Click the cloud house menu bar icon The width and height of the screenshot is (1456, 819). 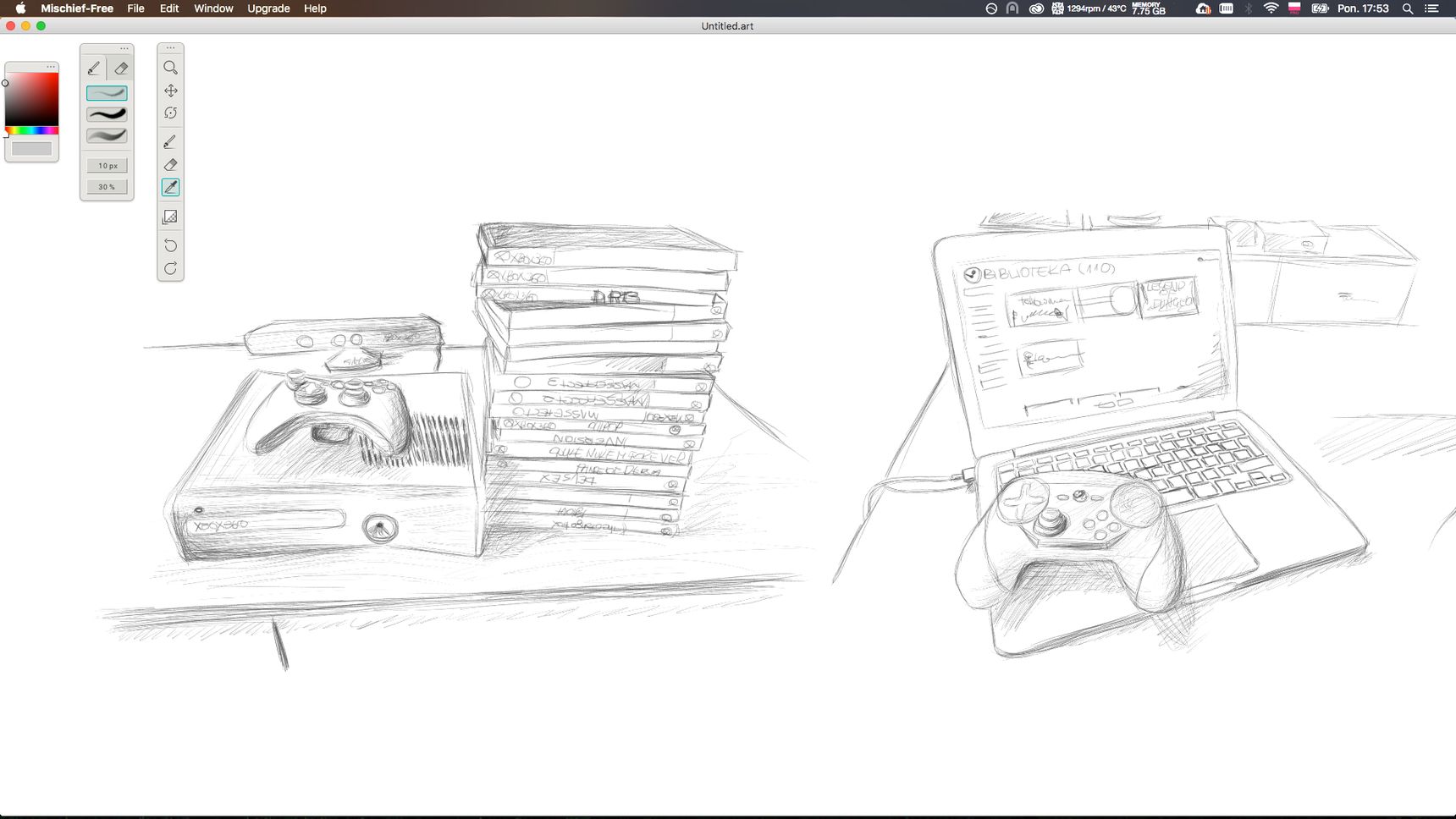(x=1203, y=8)
